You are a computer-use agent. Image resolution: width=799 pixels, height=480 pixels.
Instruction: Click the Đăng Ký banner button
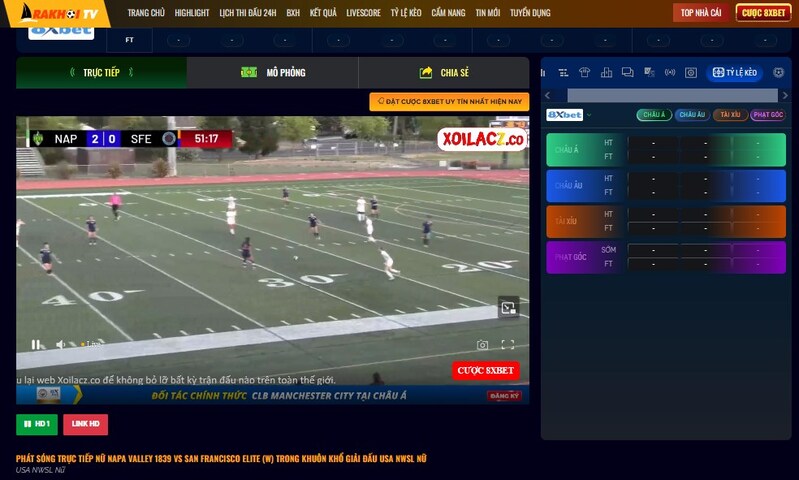(504, 395)
